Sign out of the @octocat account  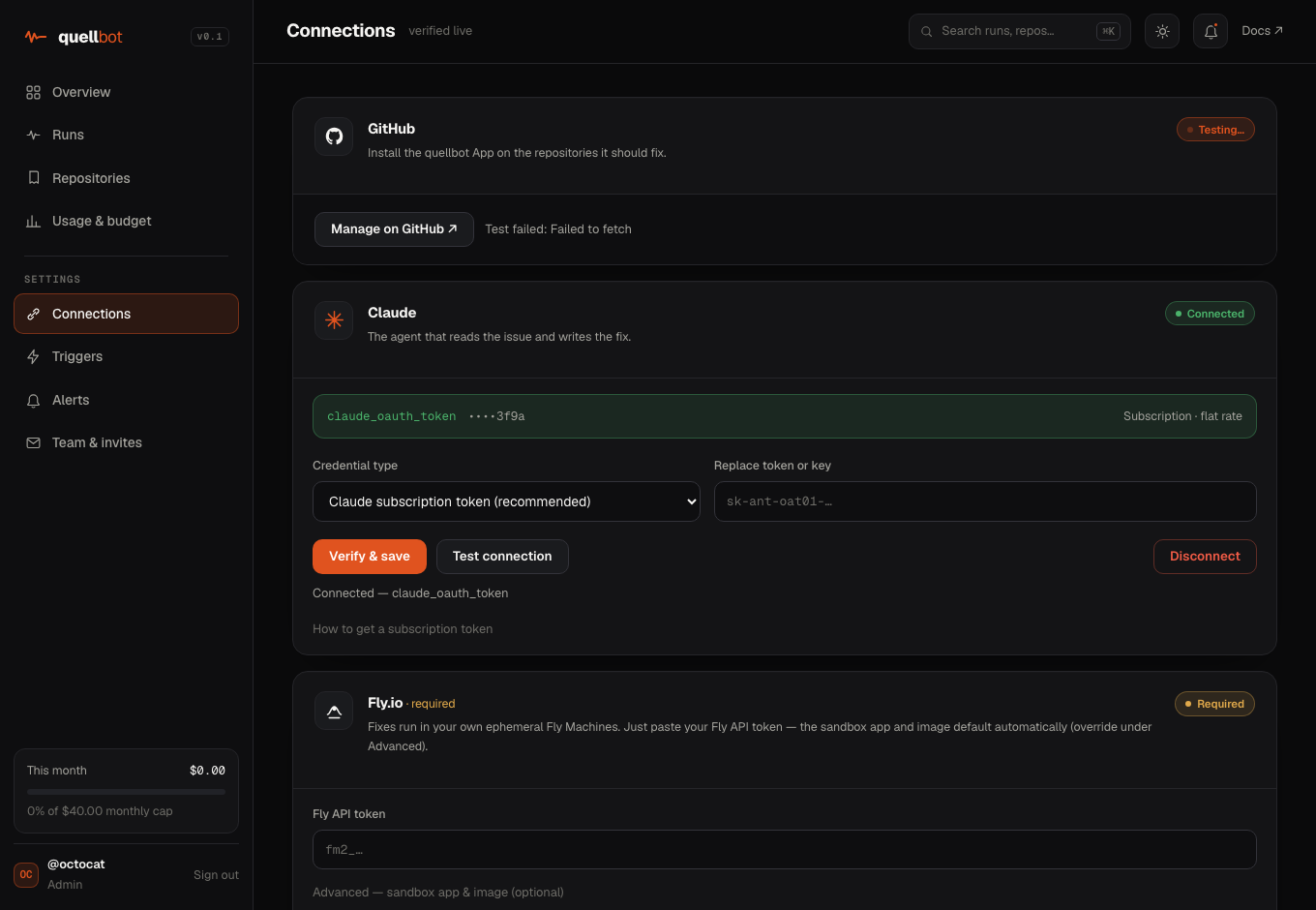216,874
